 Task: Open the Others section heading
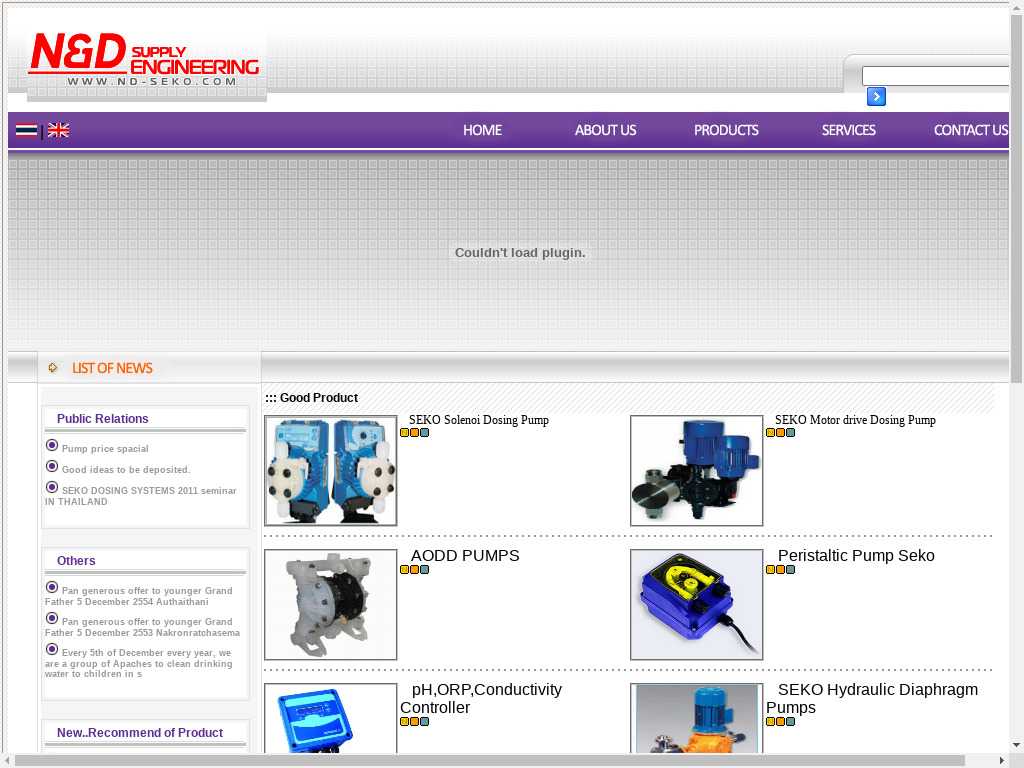click(76, 561)
